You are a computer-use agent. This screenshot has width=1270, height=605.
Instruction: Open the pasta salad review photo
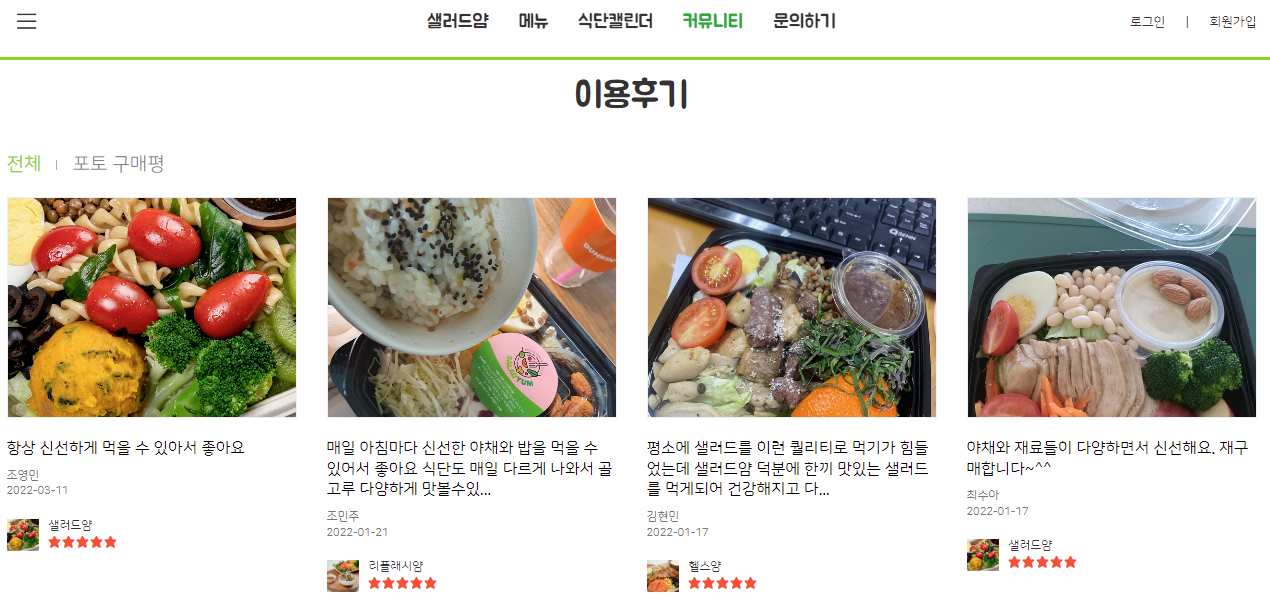[x=152, y=307]
